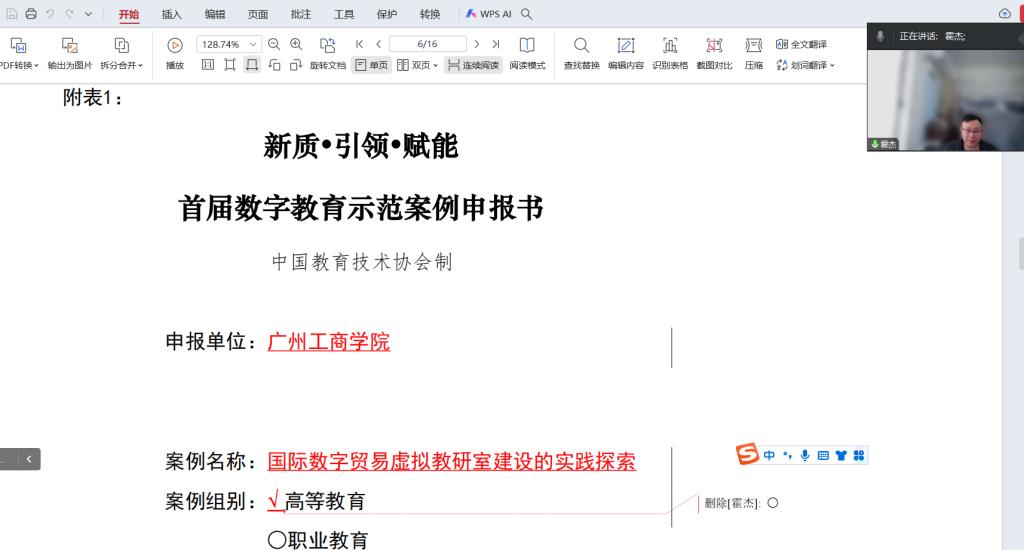Zoom in with the magnifier plus icon
This screenshot has width=1024, height=550.
(x=296, y=44)
